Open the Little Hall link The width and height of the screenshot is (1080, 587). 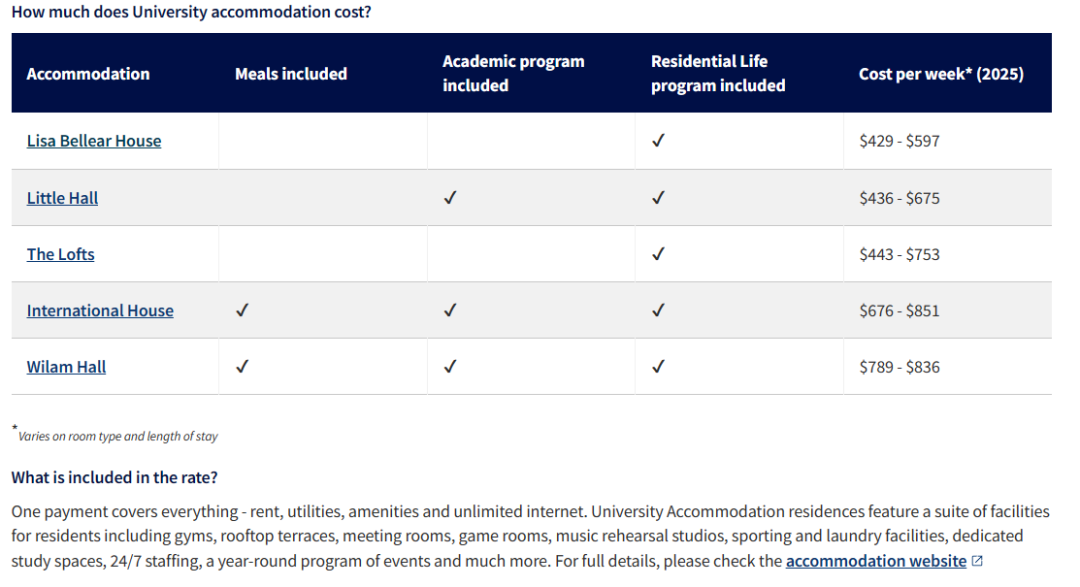pyautogui.click(x=62, y=198)
